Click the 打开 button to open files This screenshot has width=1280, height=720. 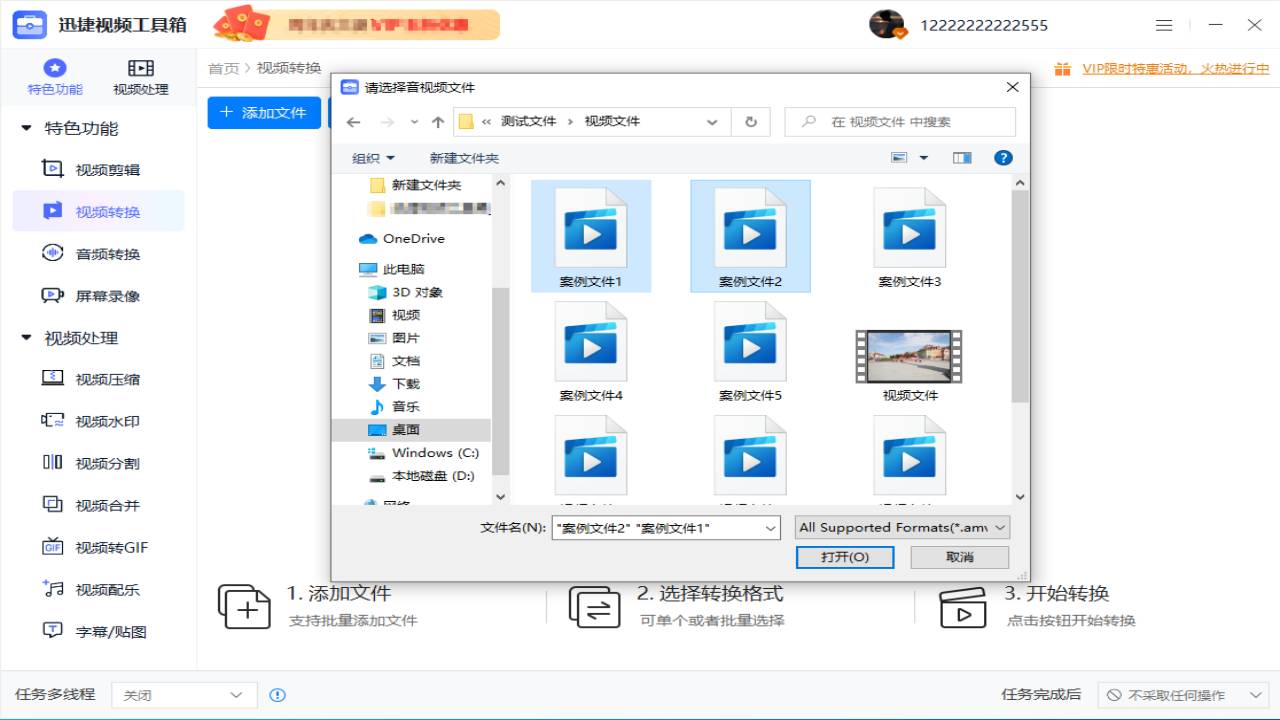click(844, 557)
